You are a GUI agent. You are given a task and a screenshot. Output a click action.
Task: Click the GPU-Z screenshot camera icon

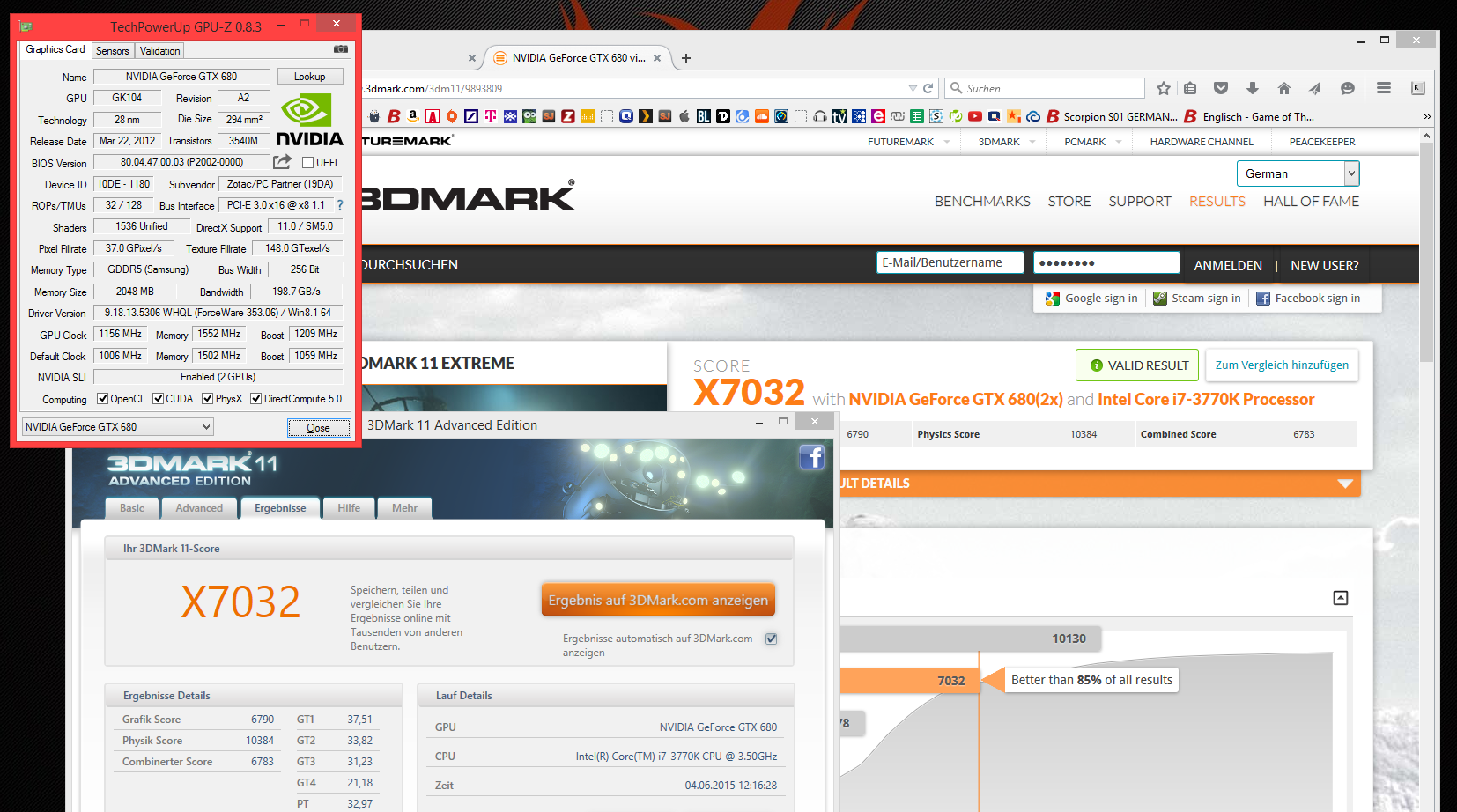pos(341,49)
